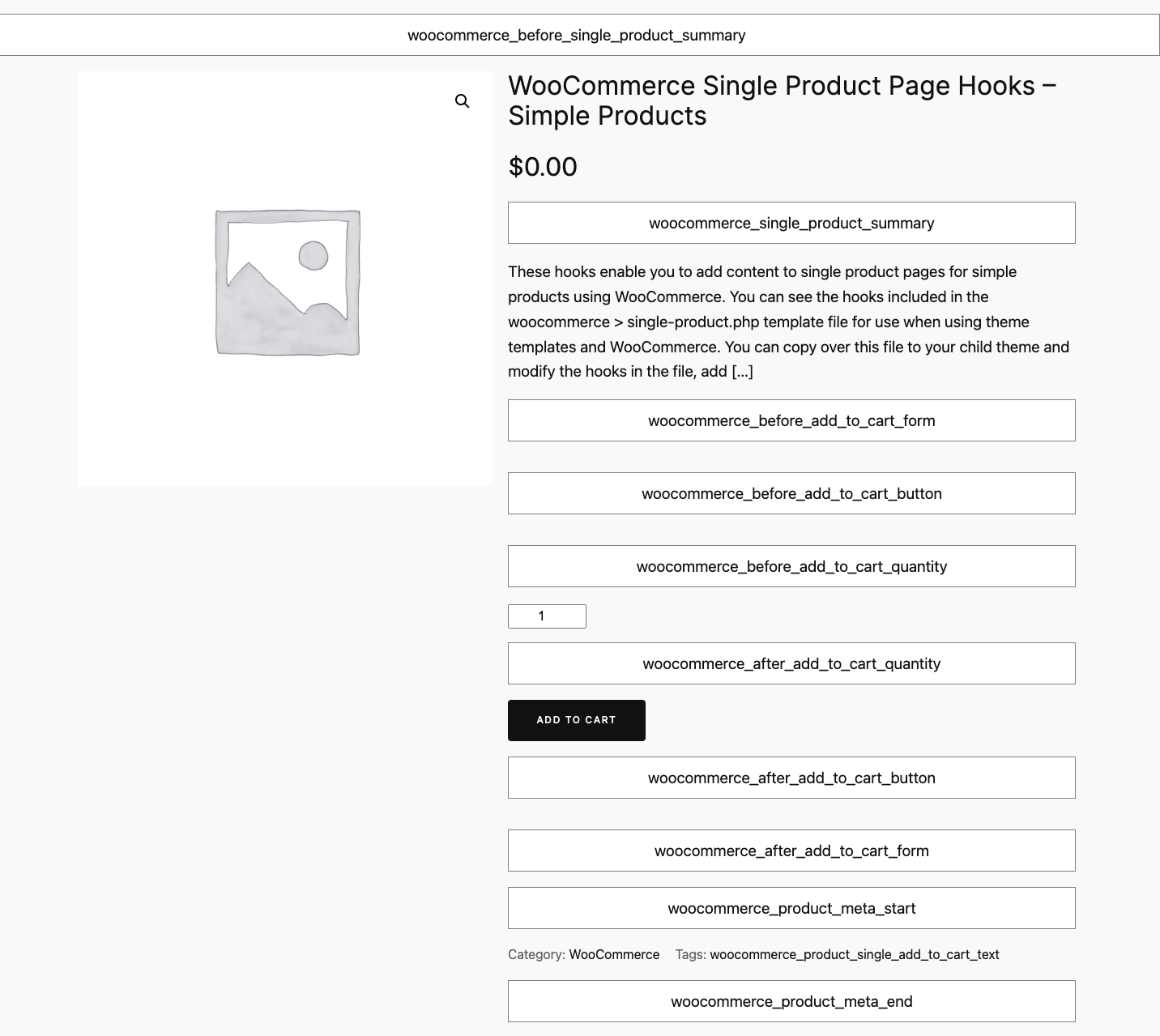Click the woocommerce_before_add_to_cart_quantity hook box

(791, 566)
